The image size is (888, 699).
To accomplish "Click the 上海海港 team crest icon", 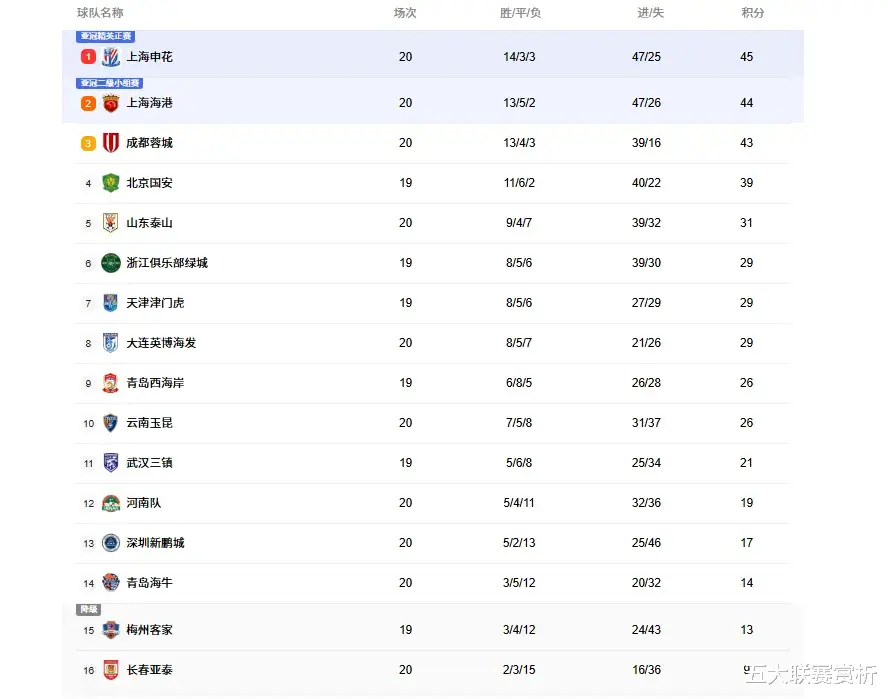I will [111, 103].
